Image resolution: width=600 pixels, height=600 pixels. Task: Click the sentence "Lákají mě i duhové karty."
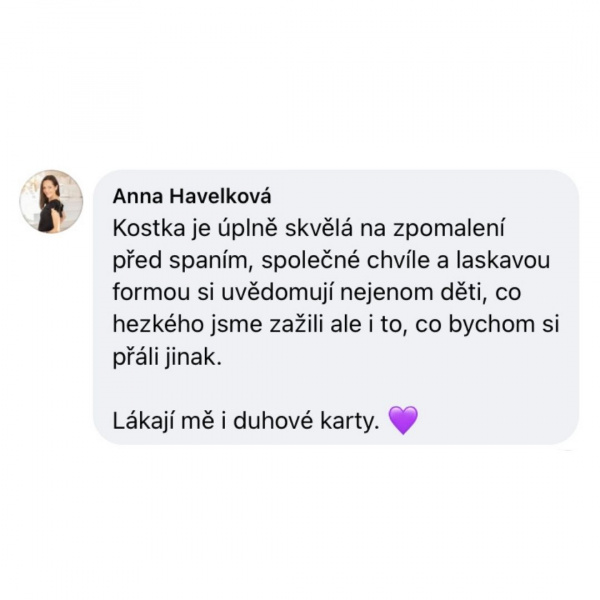(246, 422)
